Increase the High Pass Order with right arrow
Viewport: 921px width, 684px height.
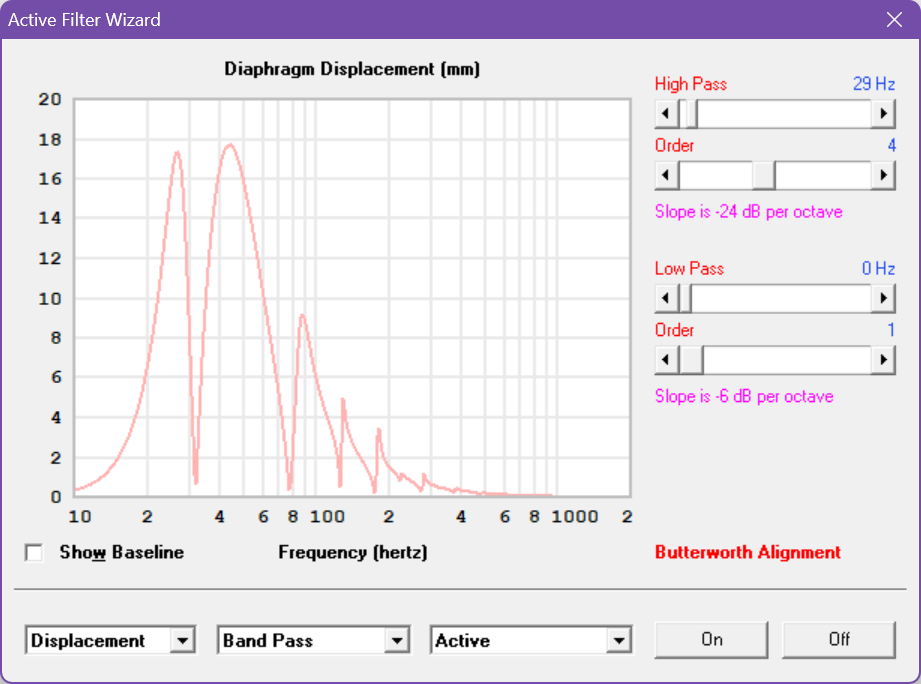[883, 175]
